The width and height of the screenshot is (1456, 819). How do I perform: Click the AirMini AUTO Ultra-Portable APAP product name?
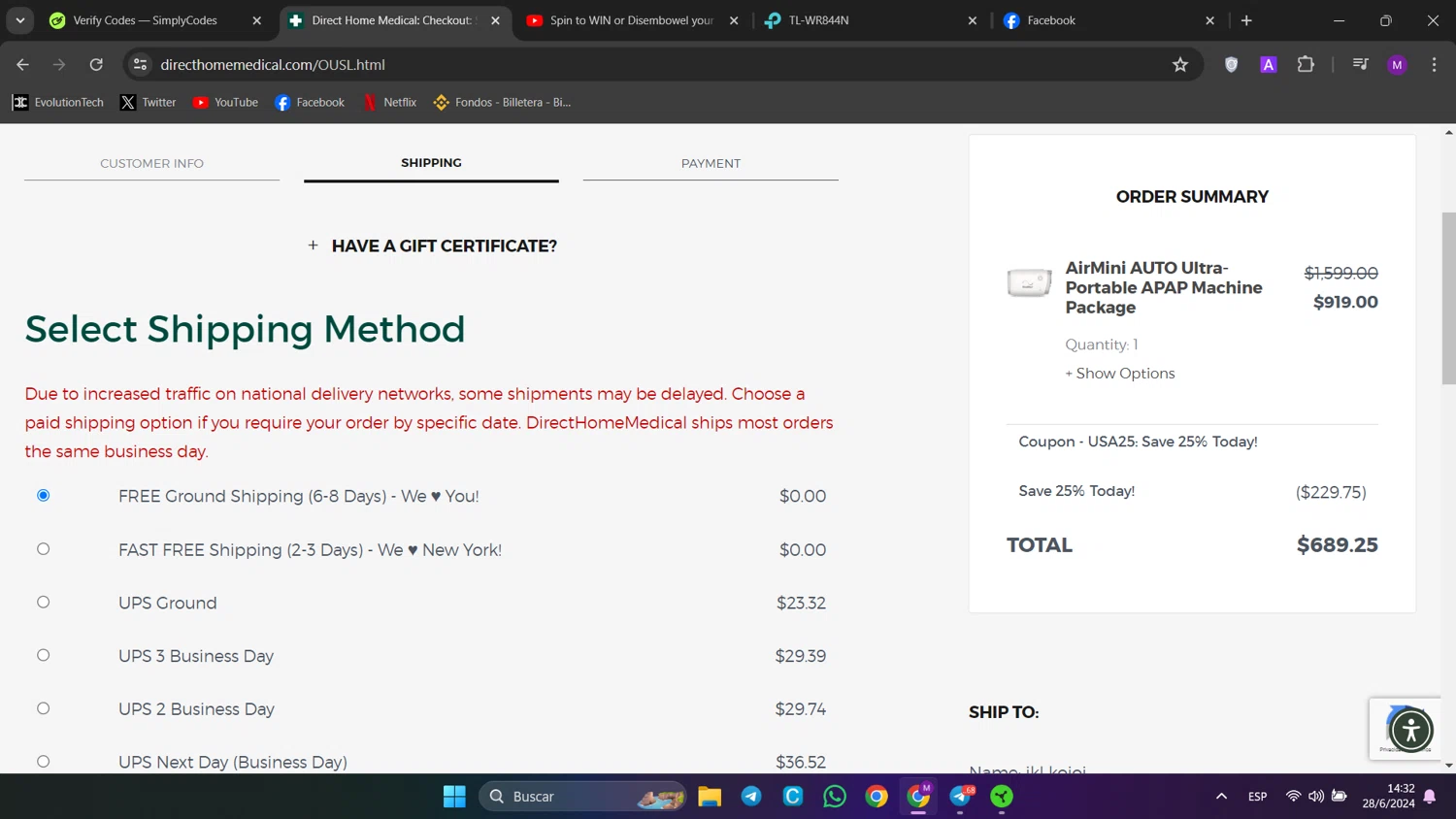pos(1164,287)
